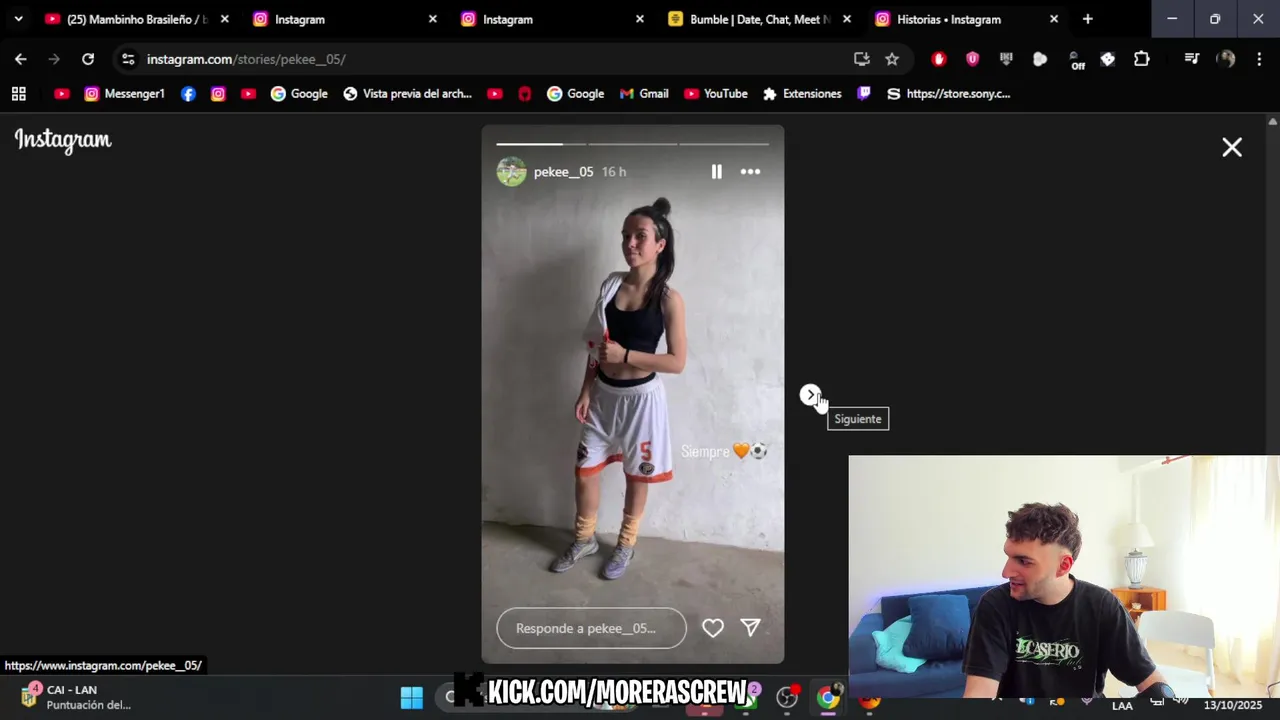Image resolution: width=1280 pixels, height=720 pixels.
Task: Open Vista previa del arch... bookmark
Action: (x=408, y=94)
